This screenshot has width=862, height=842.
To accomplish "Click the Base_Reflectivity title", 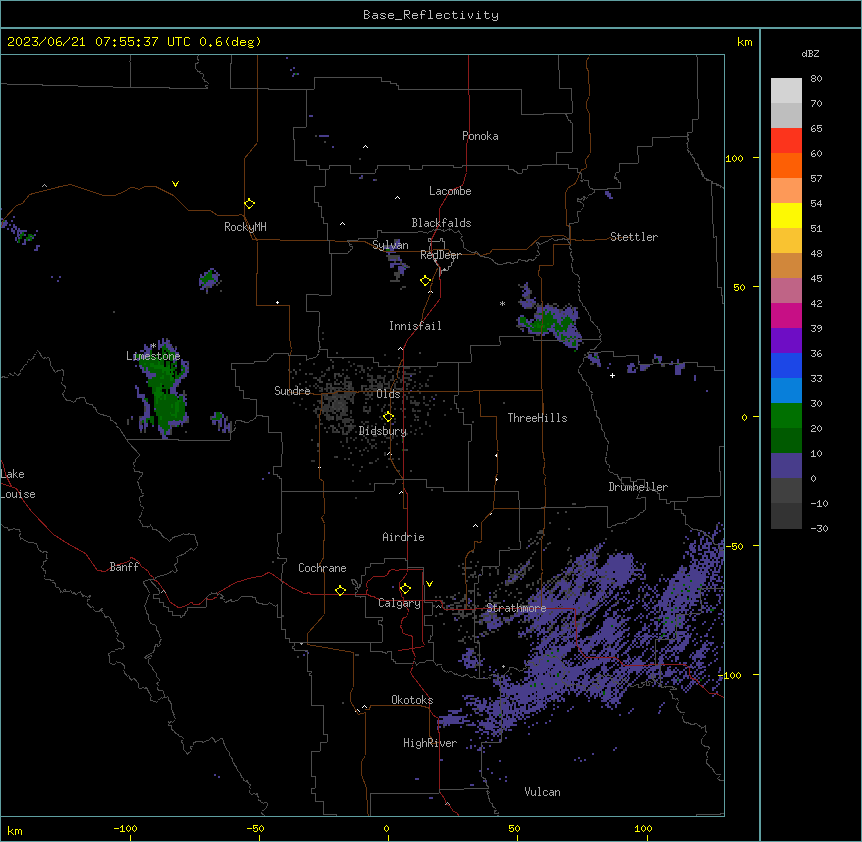I will (431, 15).
